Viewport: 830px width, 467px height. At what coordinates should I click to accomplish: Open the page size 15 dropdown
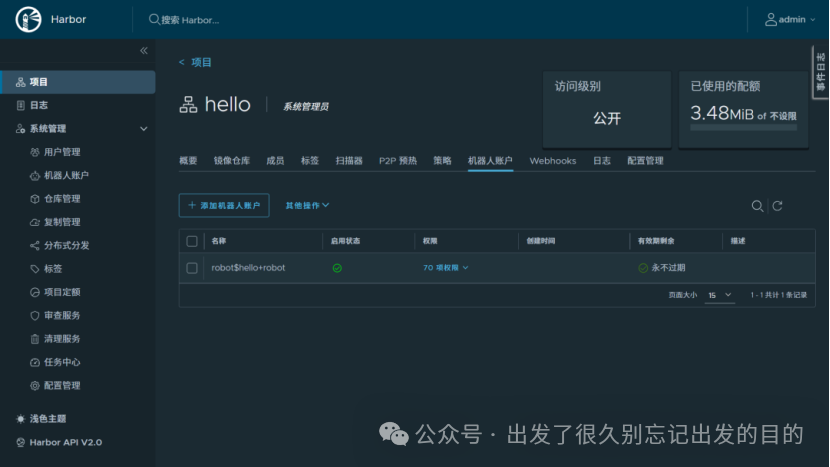click(x=719, y=295)
